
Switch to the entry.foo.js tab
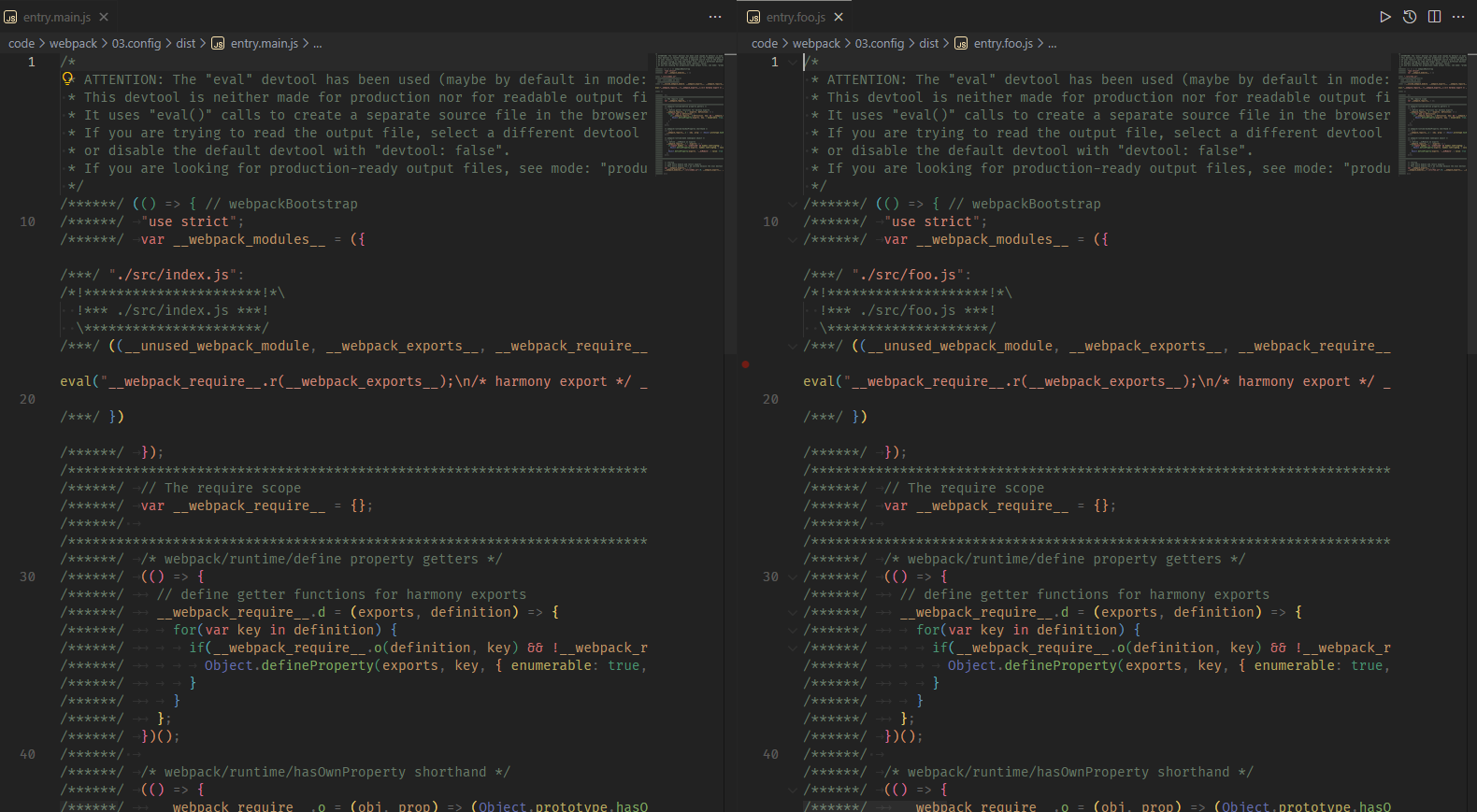(796, 17)
